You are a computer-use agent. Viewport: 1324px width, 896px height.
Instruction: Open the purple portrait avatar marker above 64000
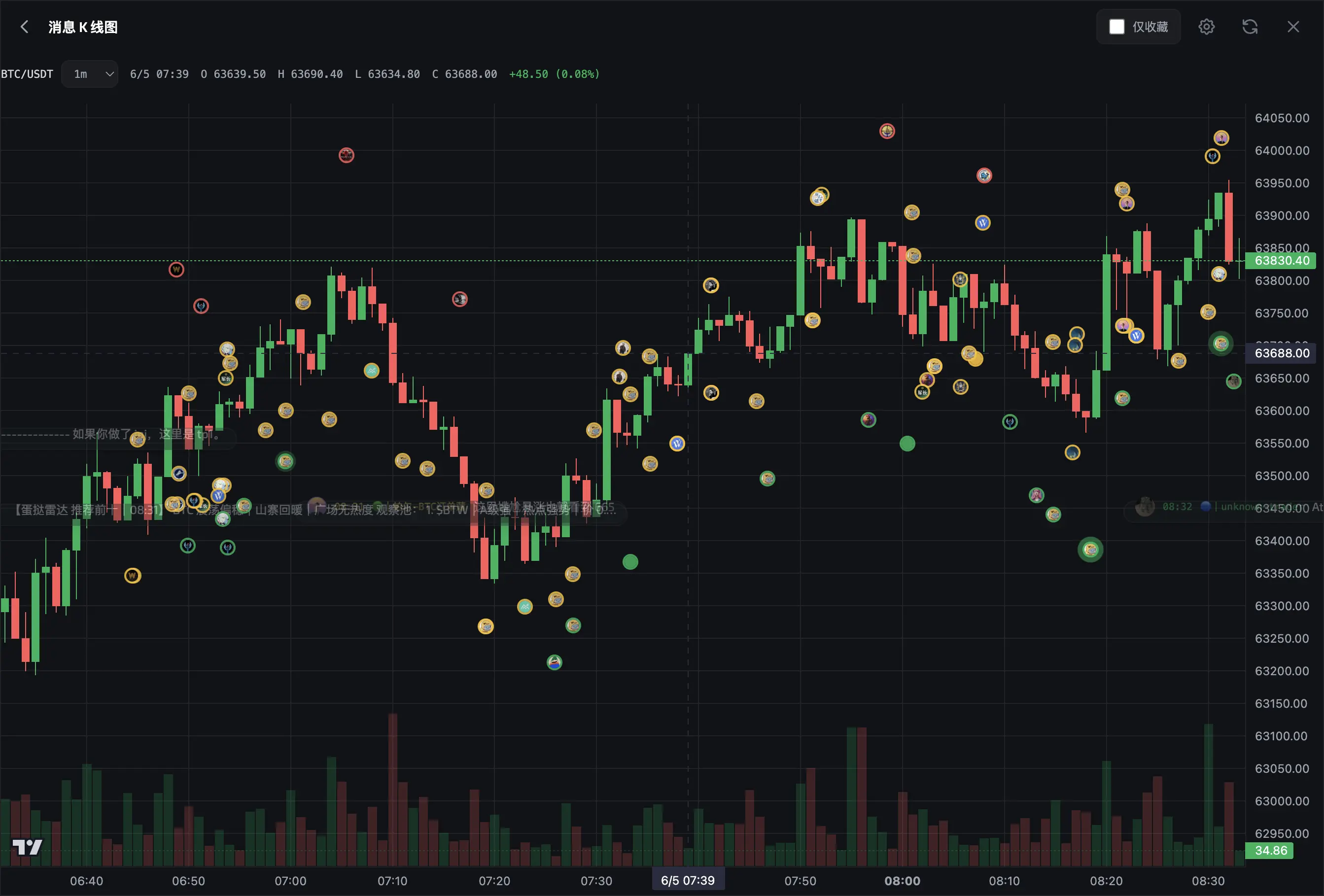coord(1221,138)
